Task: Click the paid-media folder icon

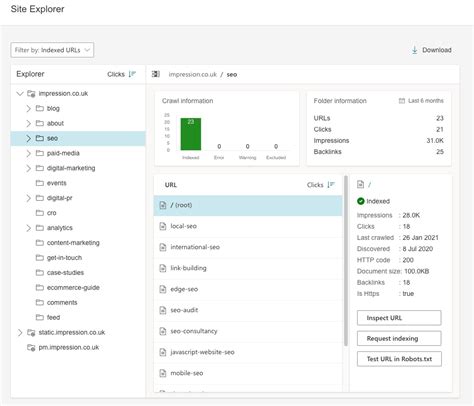Action: pos(40,153)
